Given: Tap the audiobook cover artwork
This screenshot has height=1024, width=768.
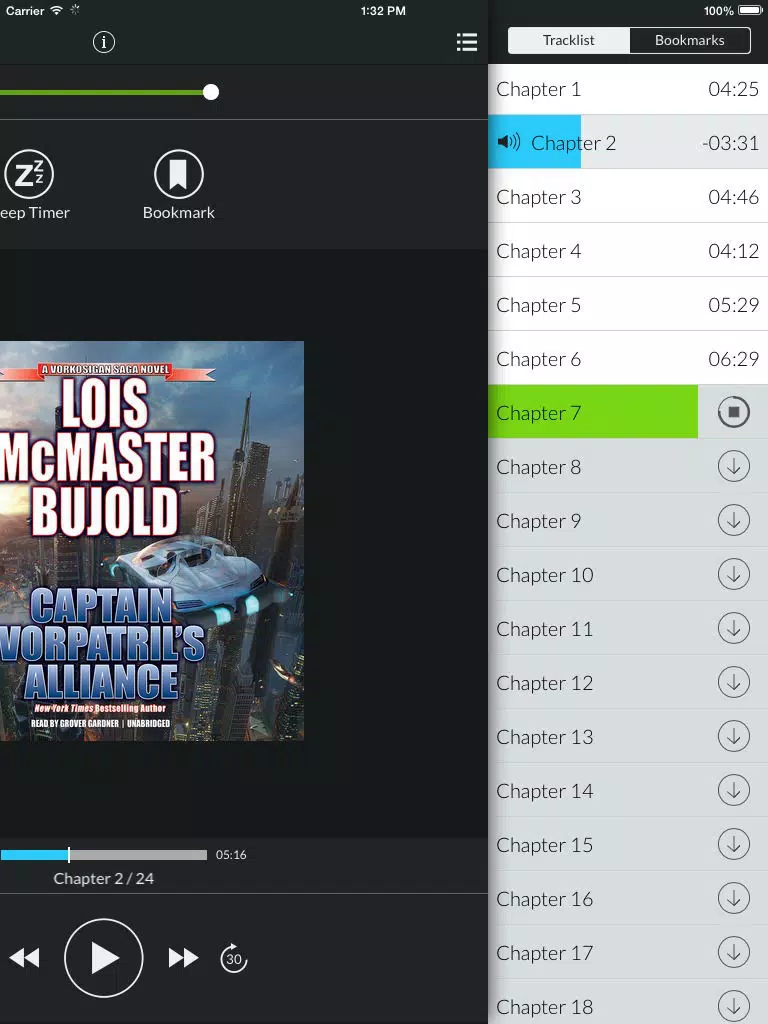Looking at the screenshot, I should [152, 541].
